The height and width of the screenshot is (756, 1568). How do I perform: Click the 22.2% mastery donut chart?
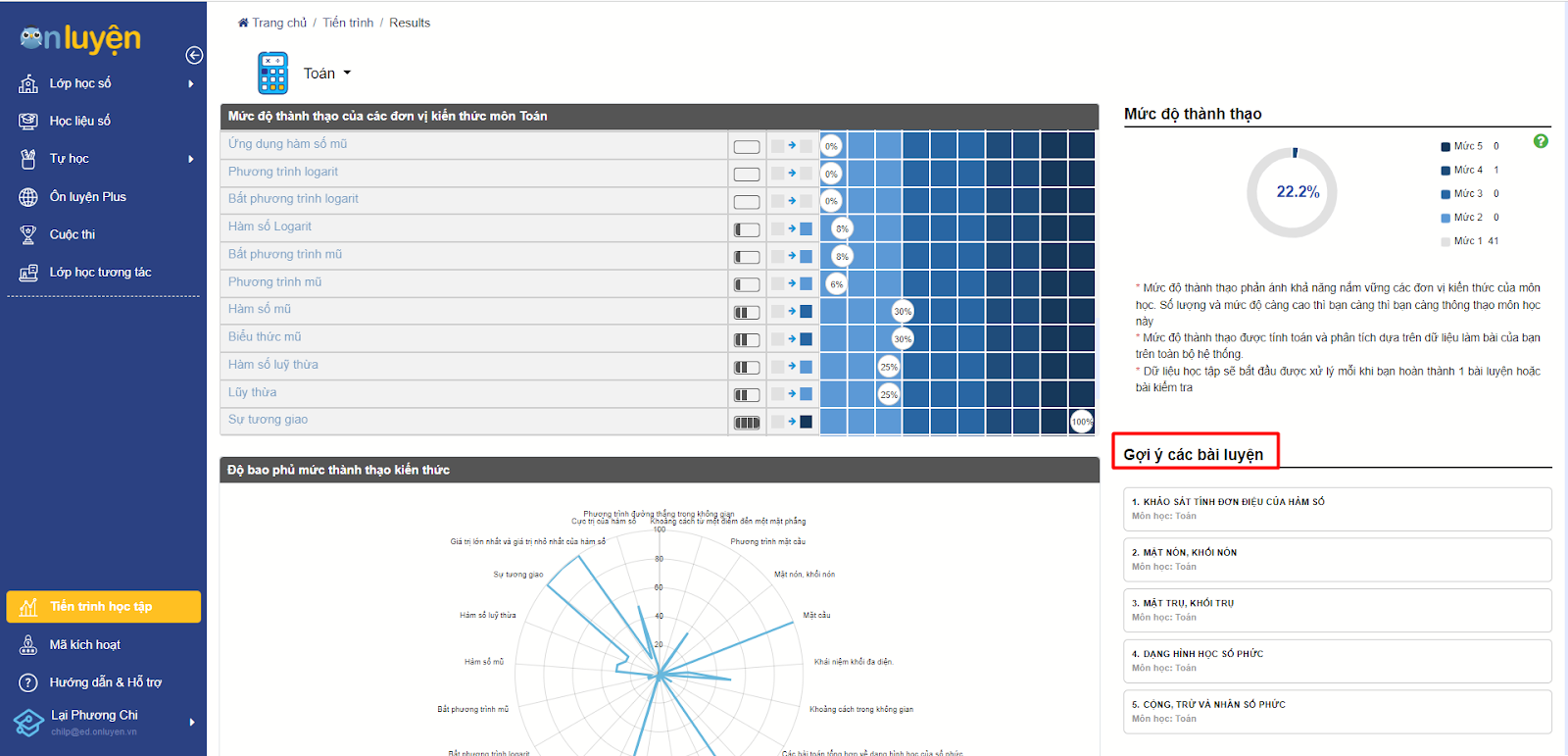click(1293, 192)
